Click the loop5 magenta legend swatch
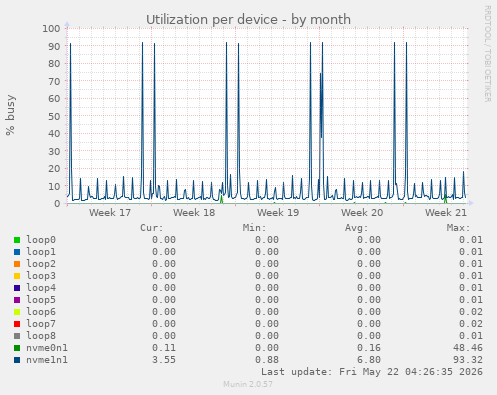Image resolution: width=497 pixels, height=395 pixels. (17, 300)
